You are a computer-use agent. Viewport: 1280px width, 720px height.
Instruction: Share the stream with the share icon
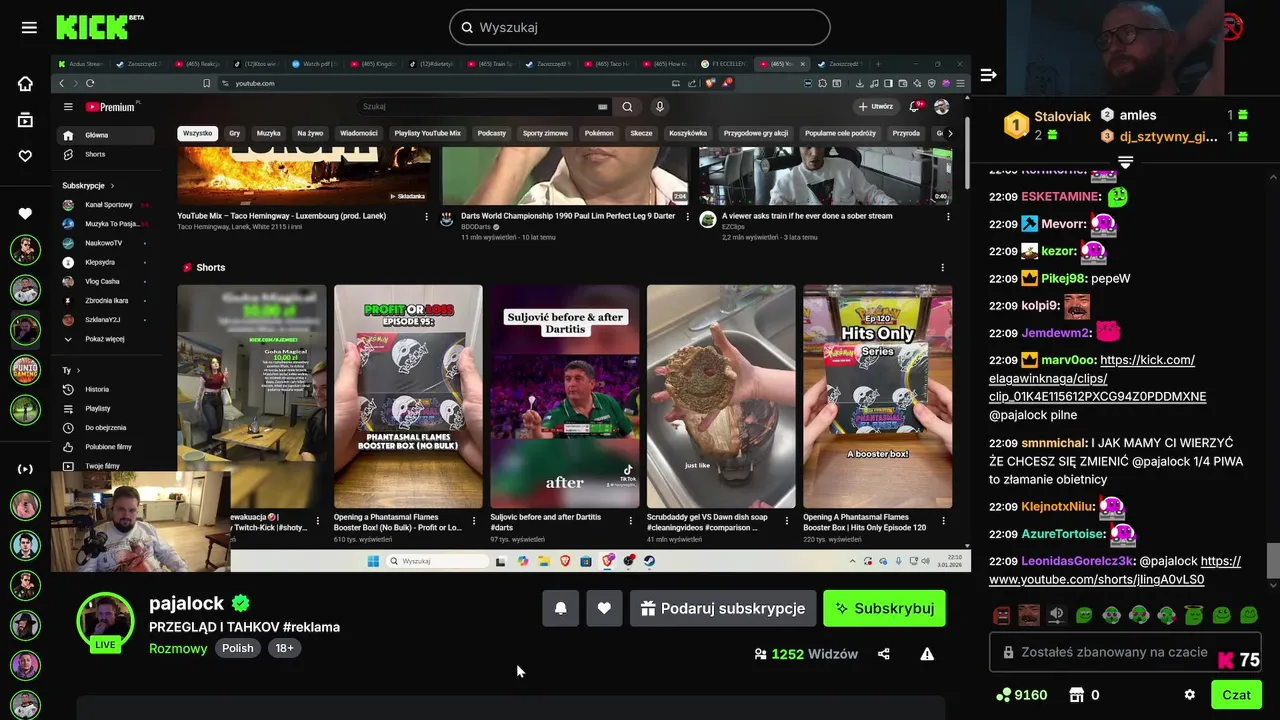point(884,654)
